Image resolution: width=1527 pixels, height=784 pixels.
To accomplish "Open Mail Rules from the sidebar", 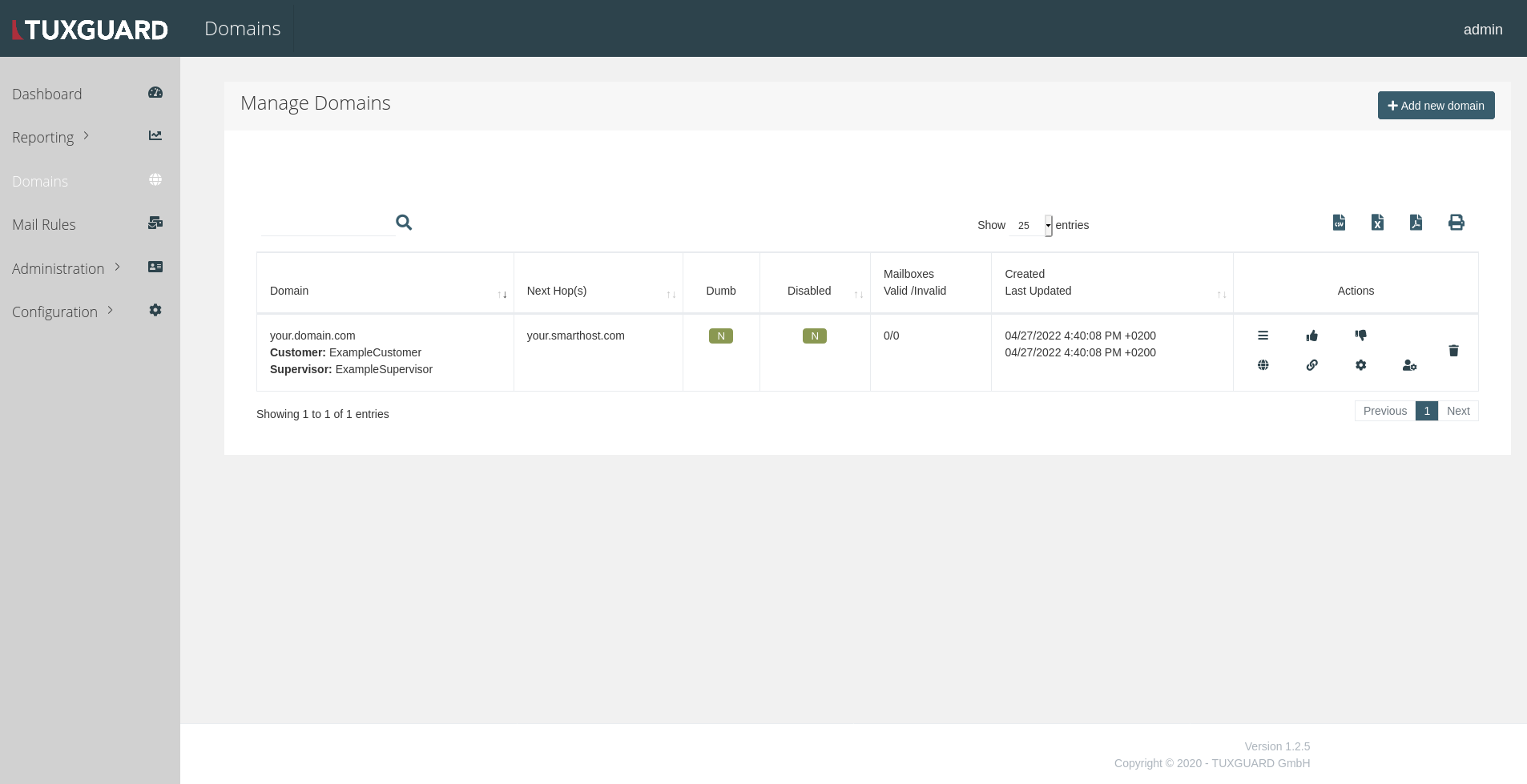I will (44, 224).
